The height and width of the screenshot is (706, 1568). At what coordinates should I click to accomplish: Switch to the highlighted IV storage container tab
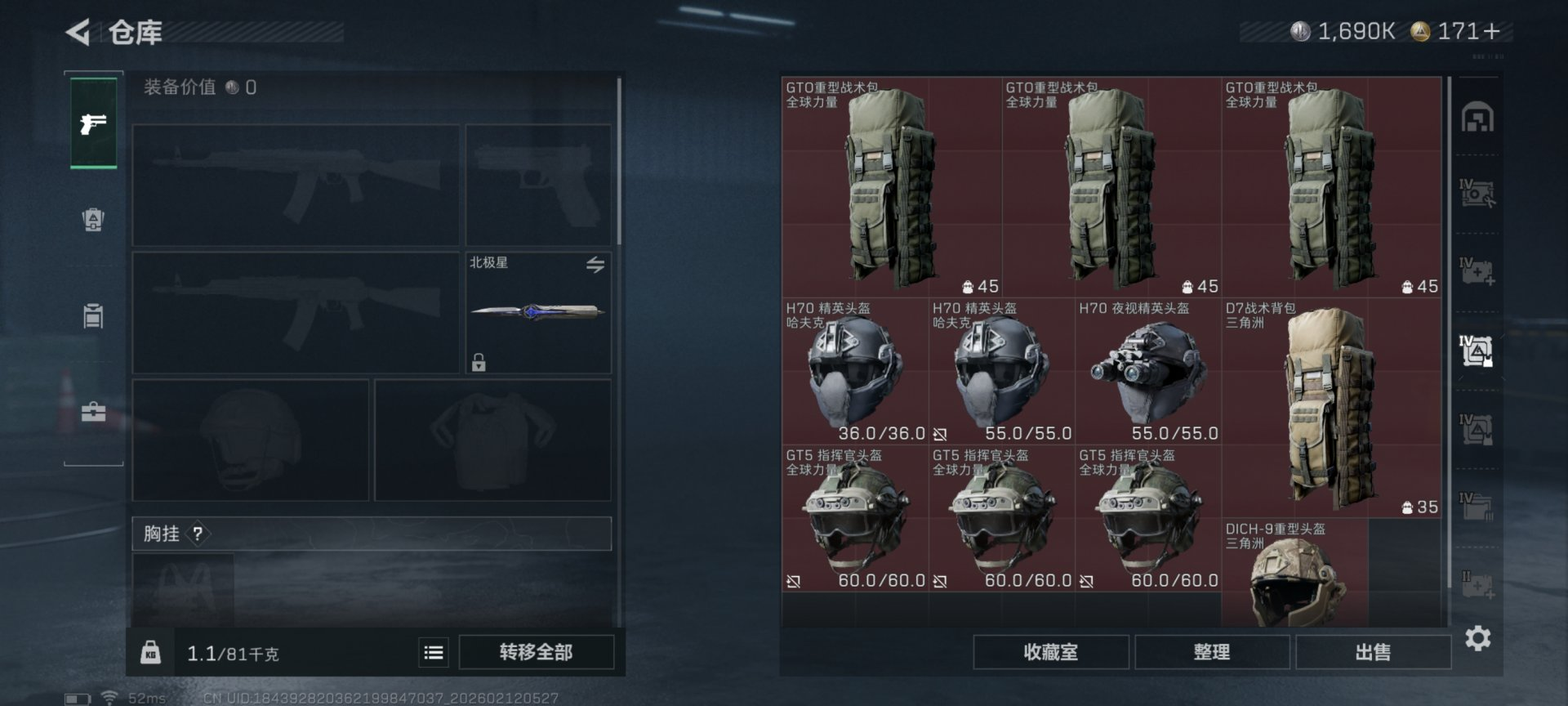click(1477, 351)
